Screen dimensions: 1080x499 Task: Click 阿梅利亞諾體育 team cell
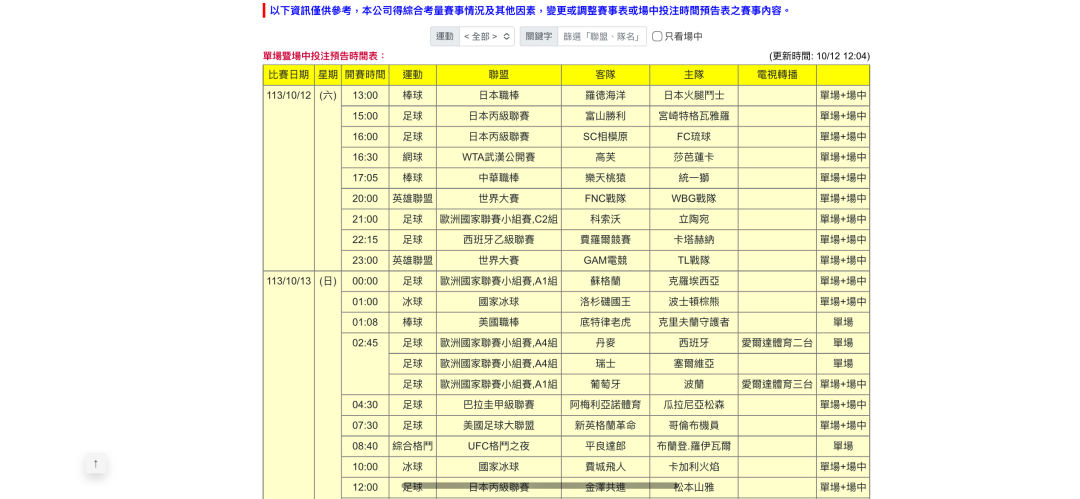(605, 405)
